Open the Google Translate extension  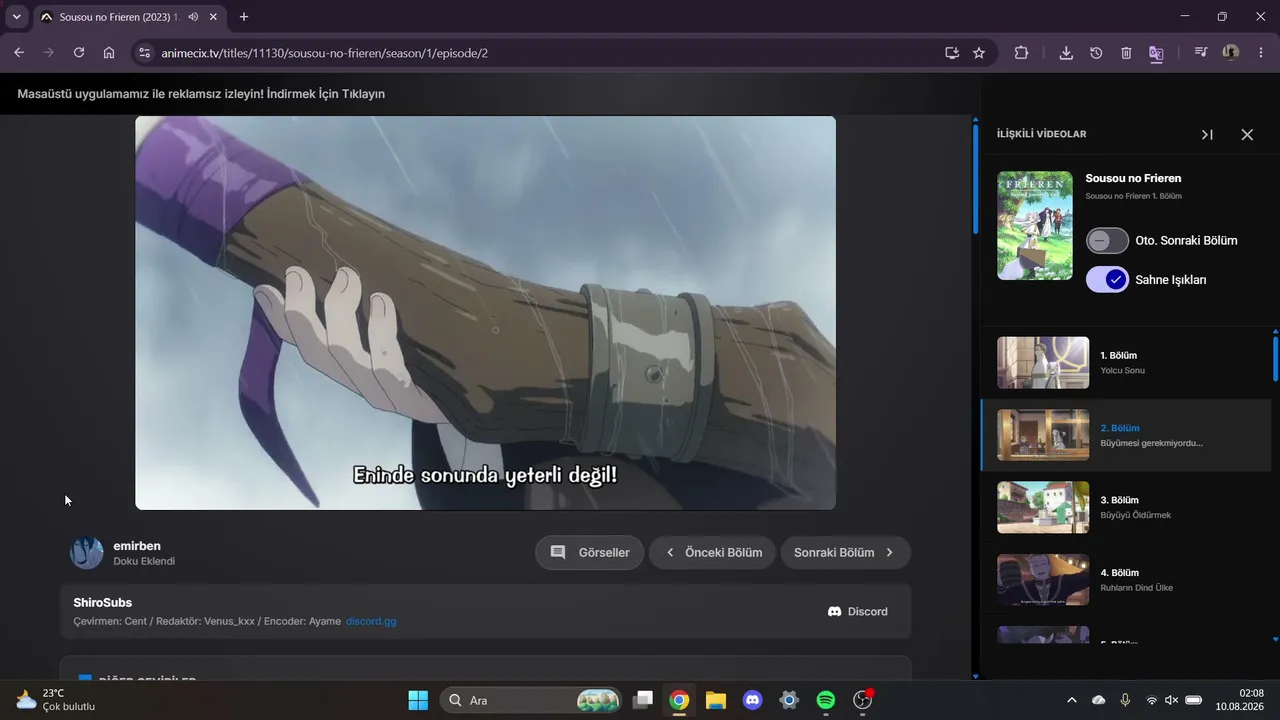coord(1156,53)
